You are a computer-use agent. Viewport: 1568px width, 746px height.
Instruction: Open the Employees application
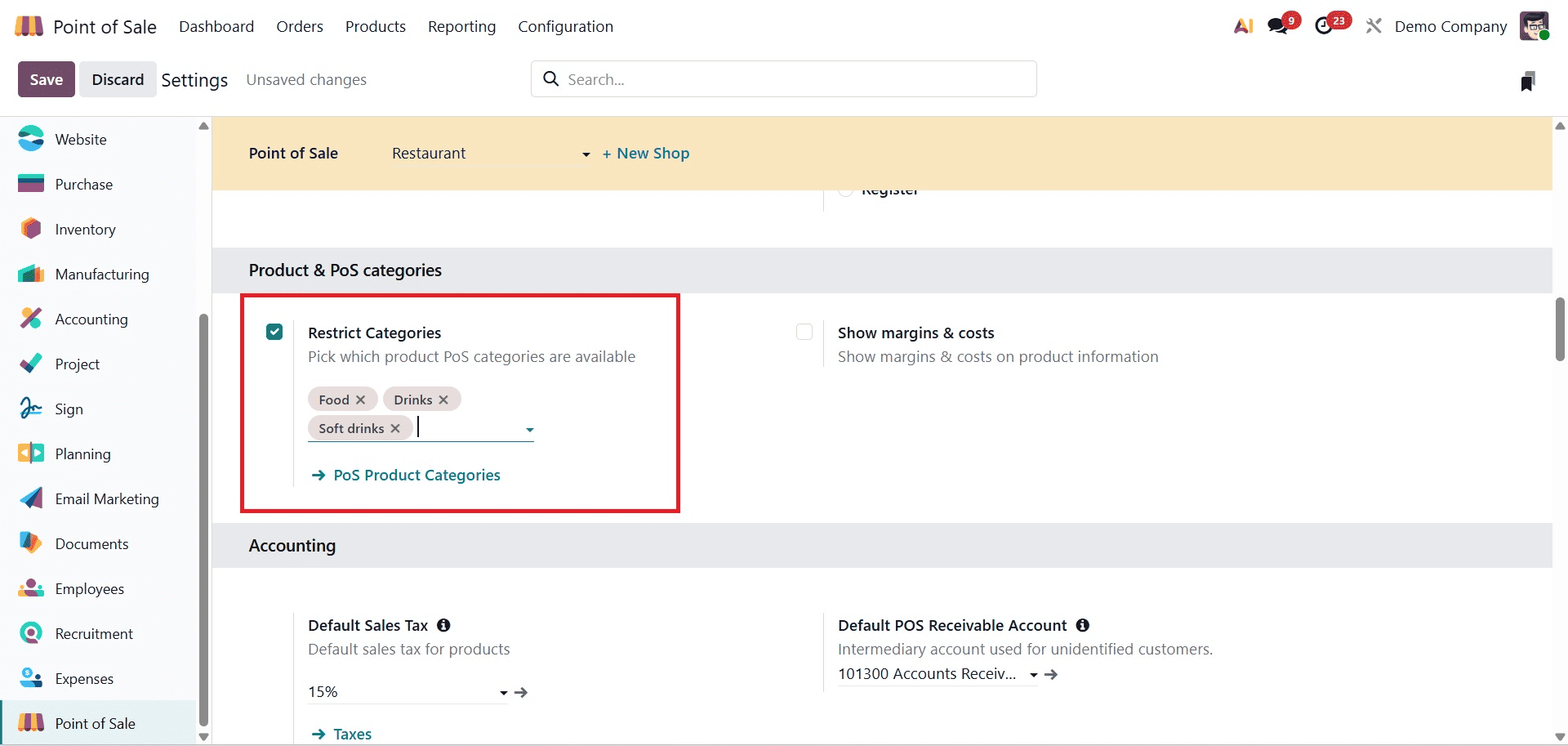[89, 588]
